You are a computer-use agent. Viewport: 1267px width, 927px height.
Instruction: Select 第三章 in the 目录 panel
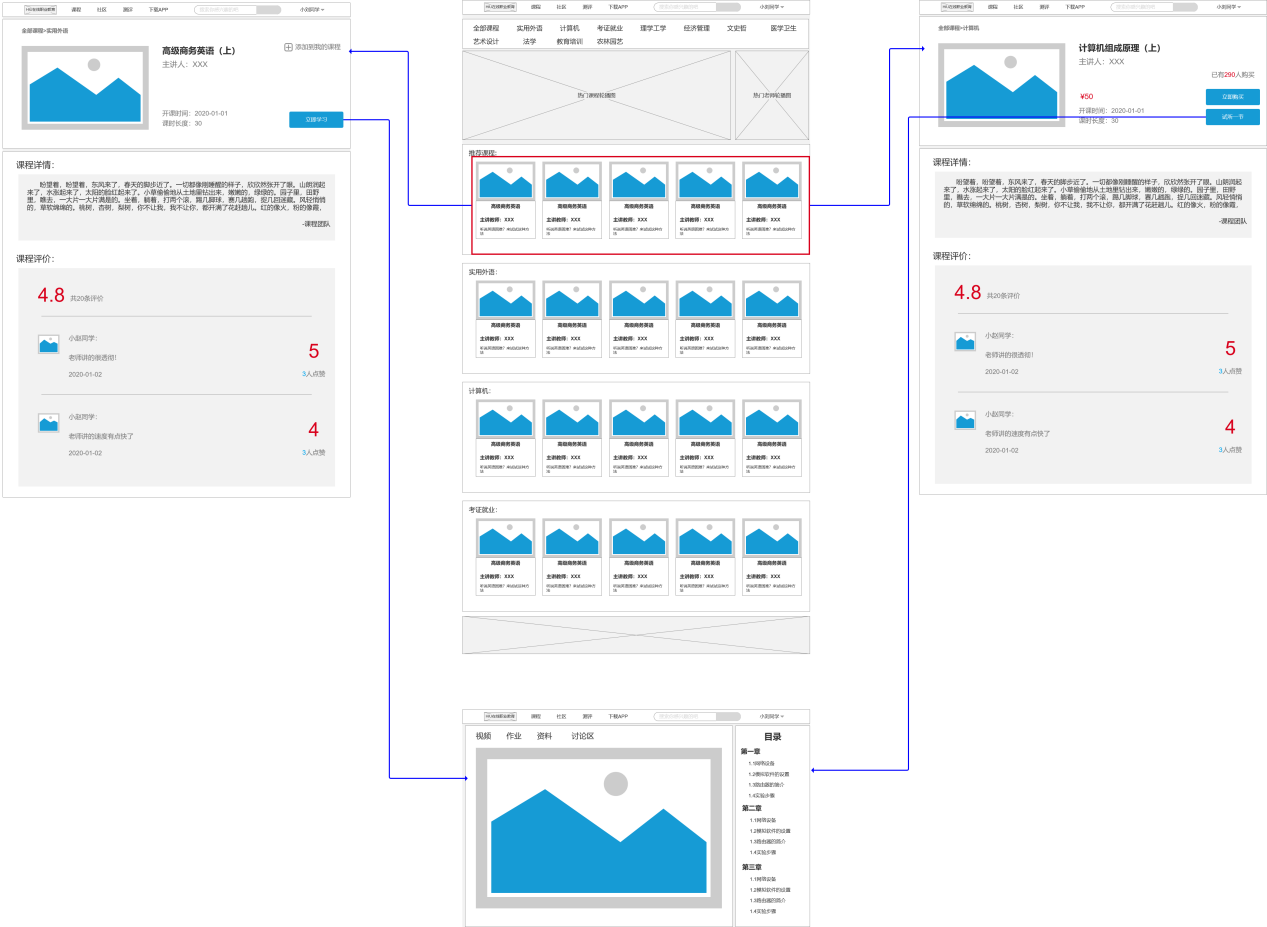tap(752, 867)
